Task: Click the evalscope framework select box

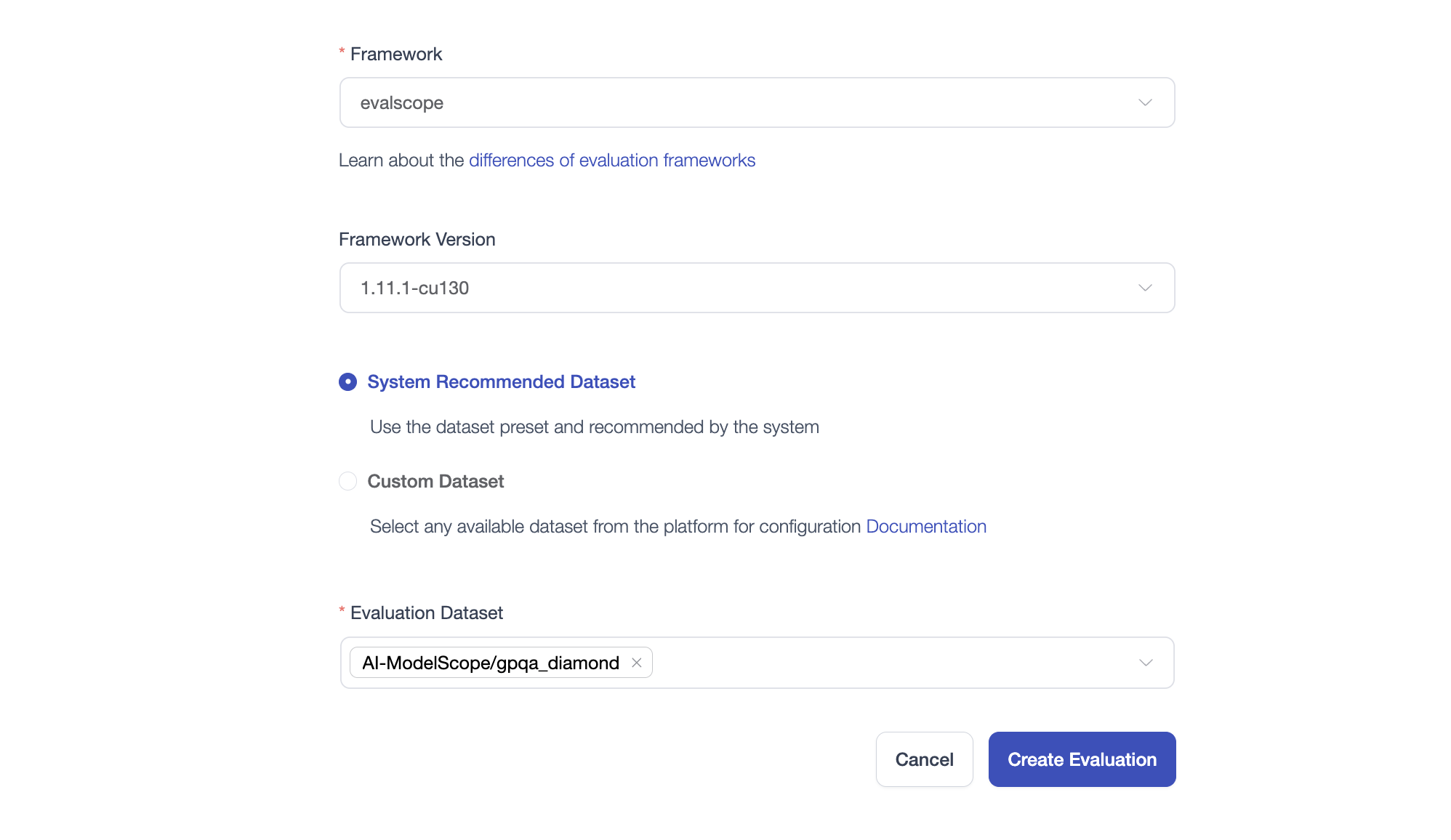Action: (757, 102)
